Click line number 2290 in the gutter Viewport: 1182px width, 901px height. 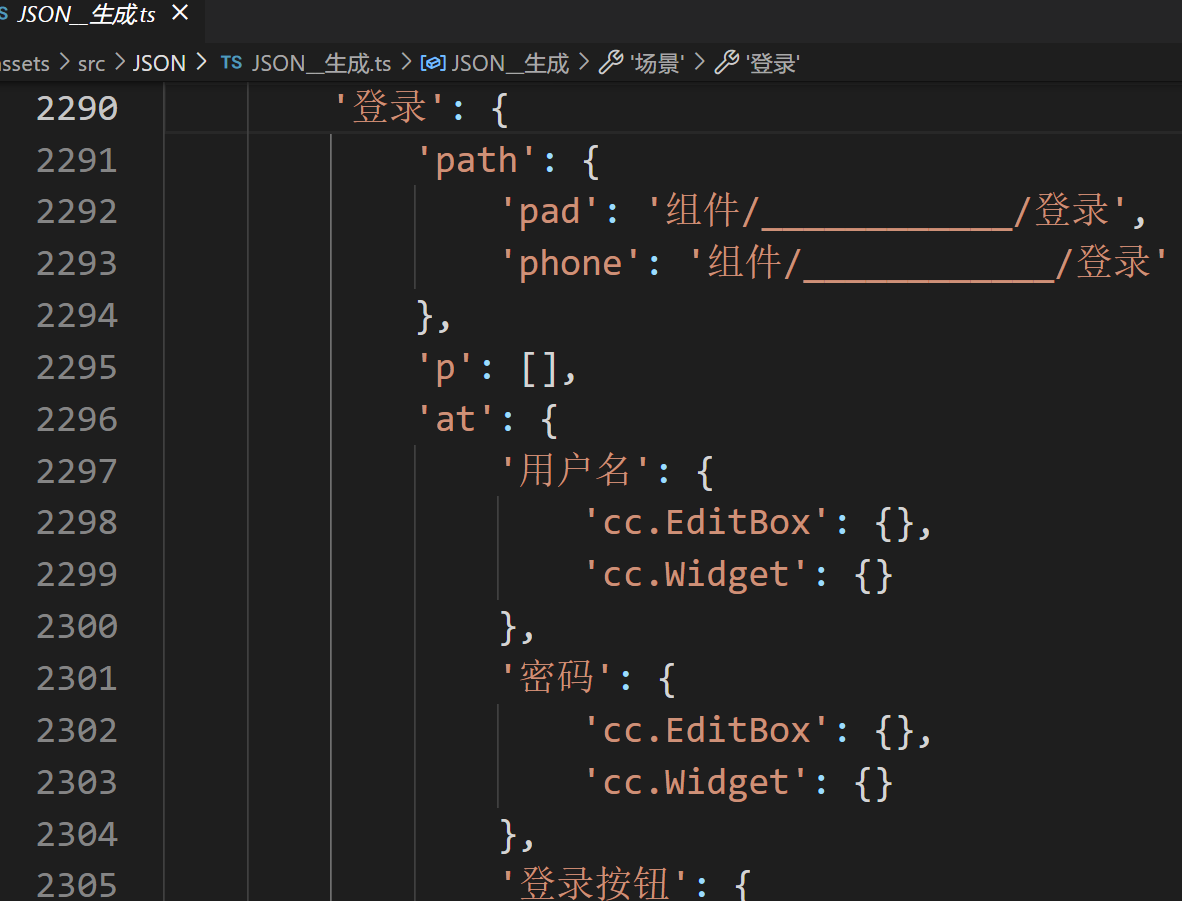(x=77, y=108)
